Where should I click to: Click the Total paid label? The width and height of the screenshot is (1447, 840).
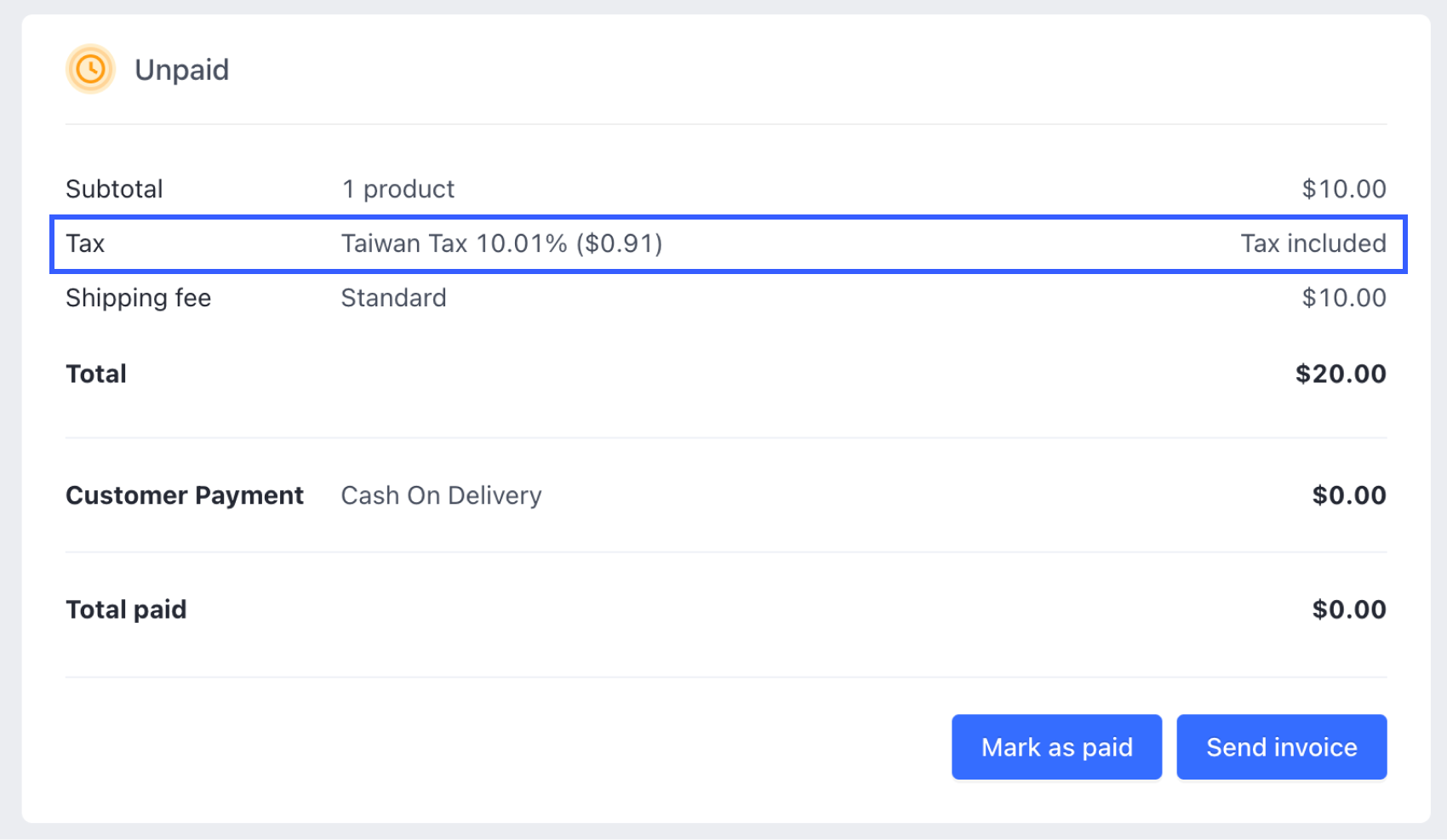(x=125, y=609)
